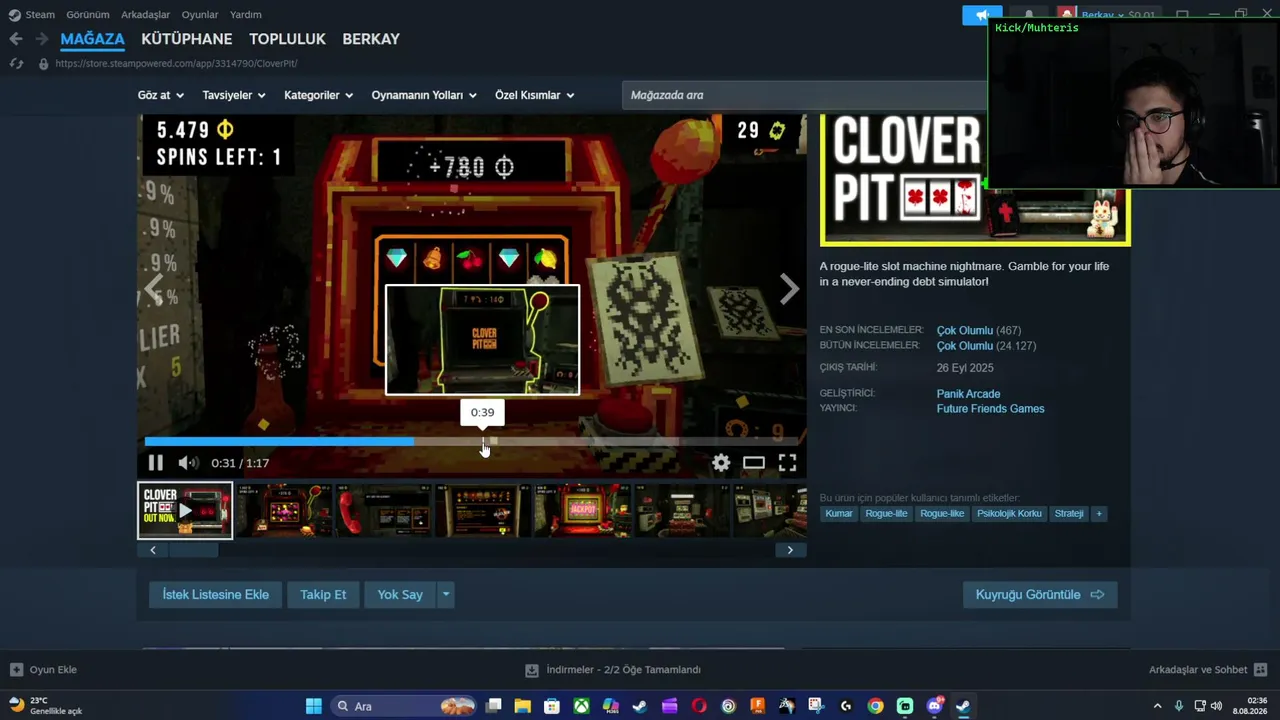Reload the store page
Viewport: 1280px width, 720px height.
16,64
